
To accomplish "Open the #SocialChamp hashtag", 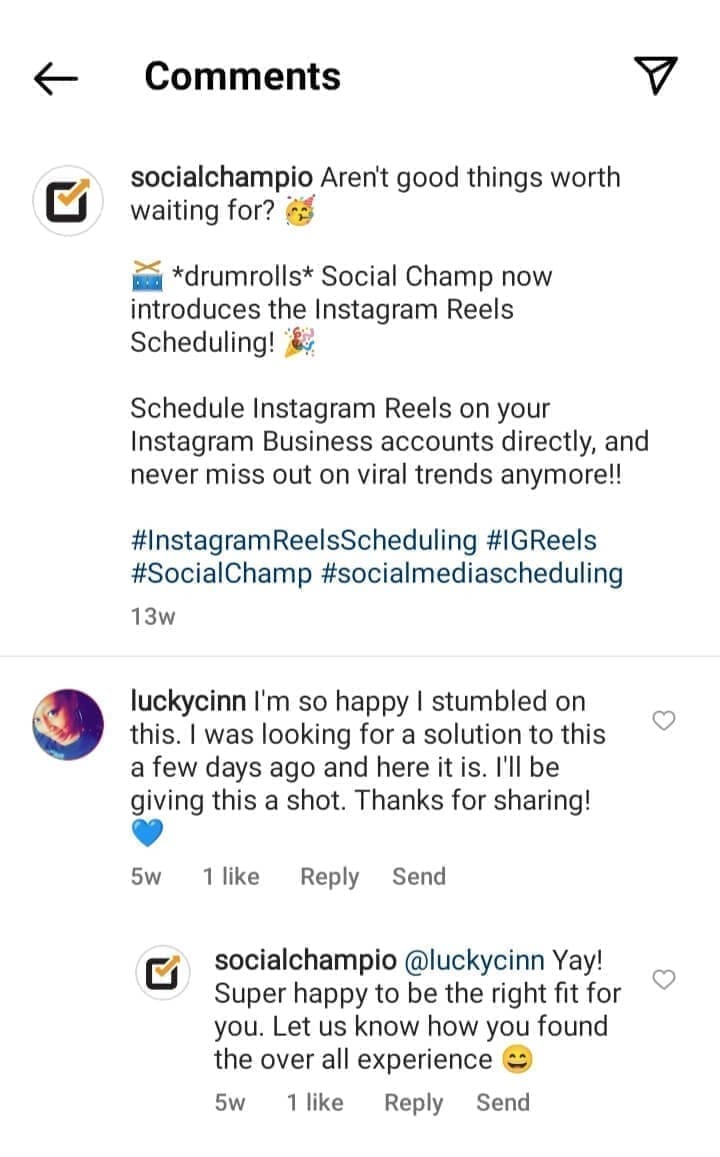I will coord(214,574).
